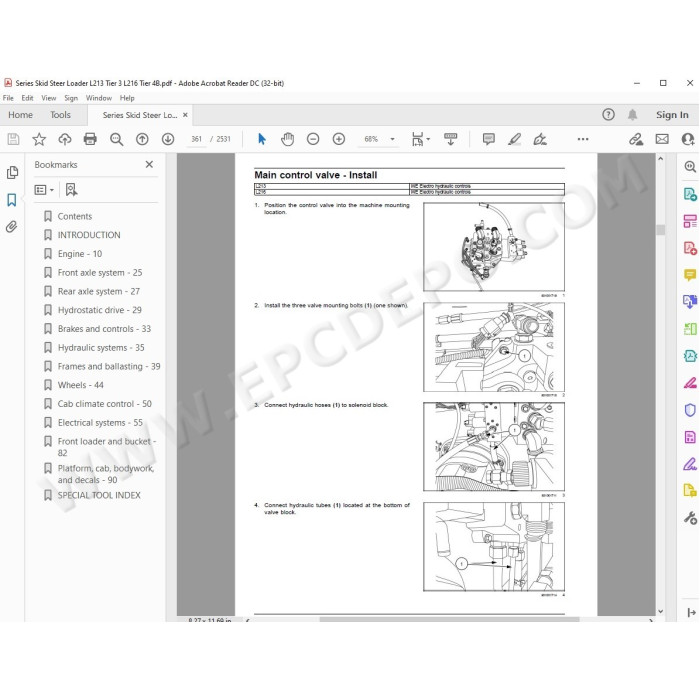
Task: Open the Page Thumbnails panel icon
Action: click(x=12, y=172)
